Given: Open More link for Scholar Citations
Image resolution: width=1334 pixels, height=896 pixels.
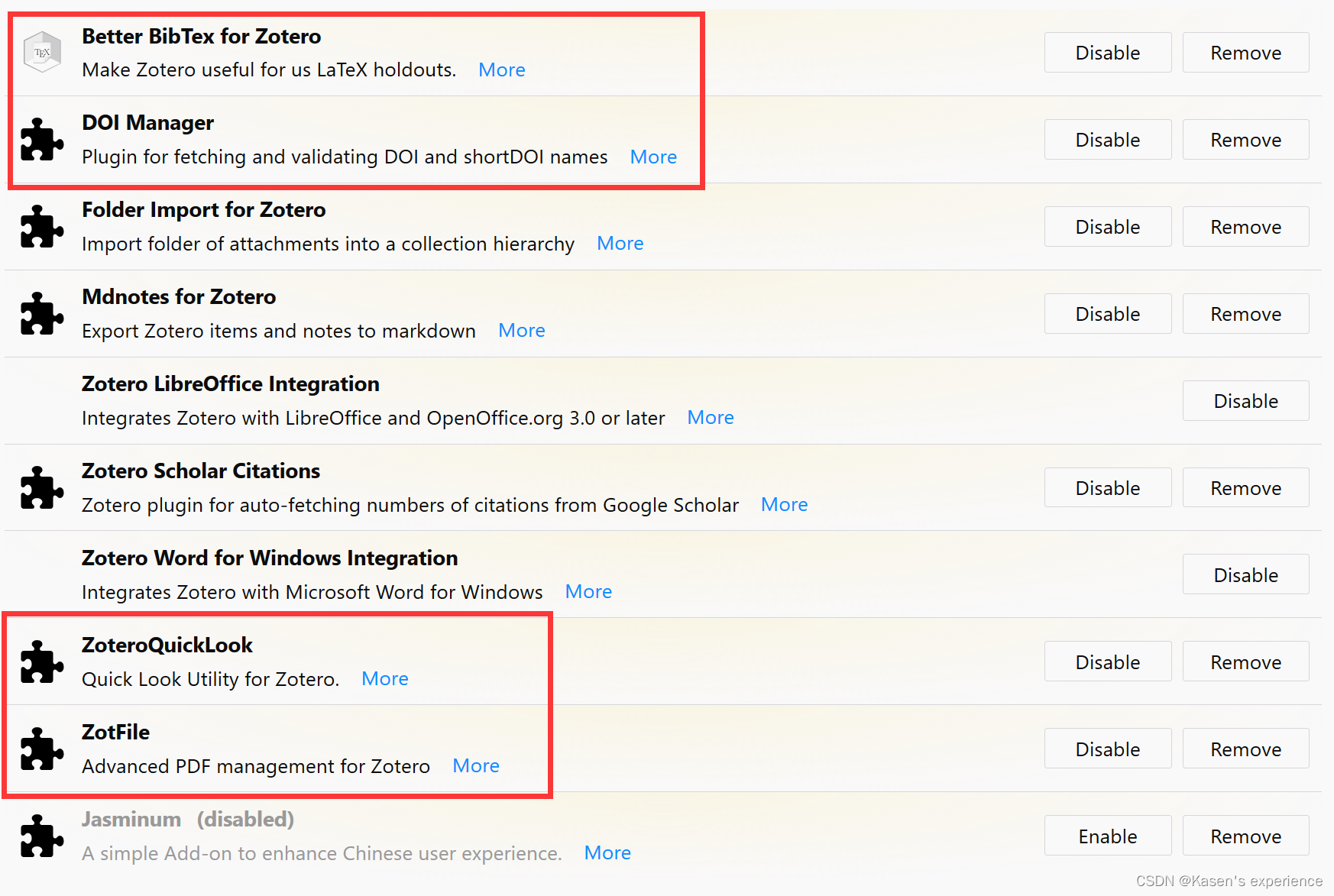Looking at the screenshot, I should click(x=785, y=504).
